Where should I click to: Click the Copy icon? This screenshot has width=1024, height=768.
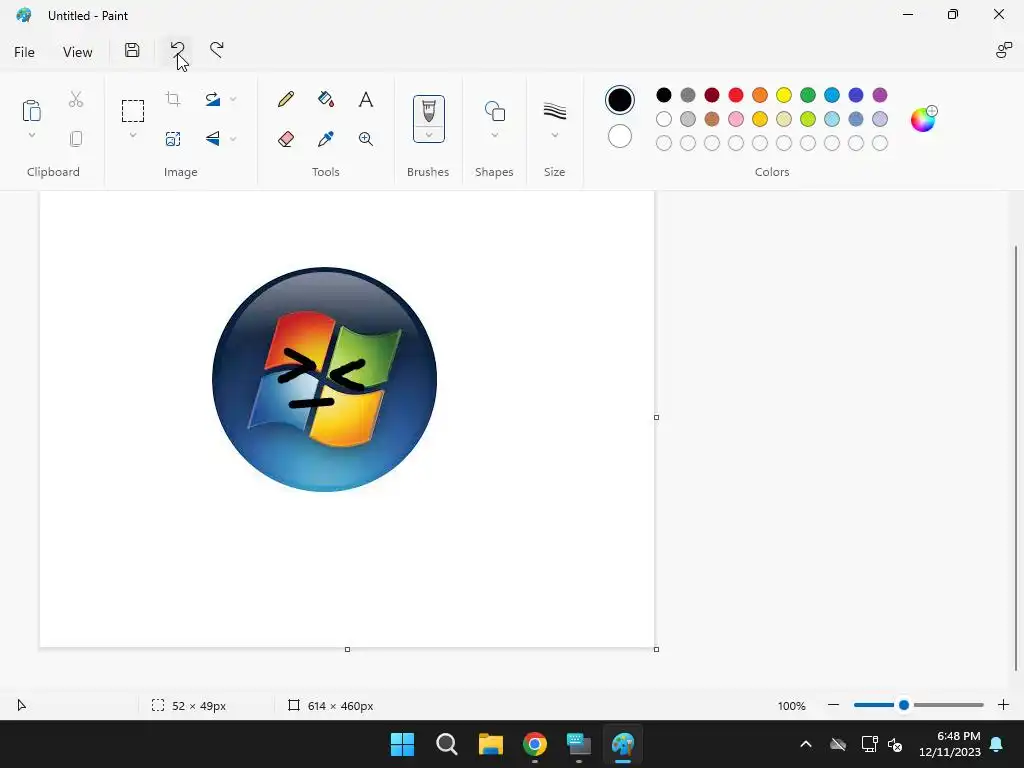pos(76,138)
